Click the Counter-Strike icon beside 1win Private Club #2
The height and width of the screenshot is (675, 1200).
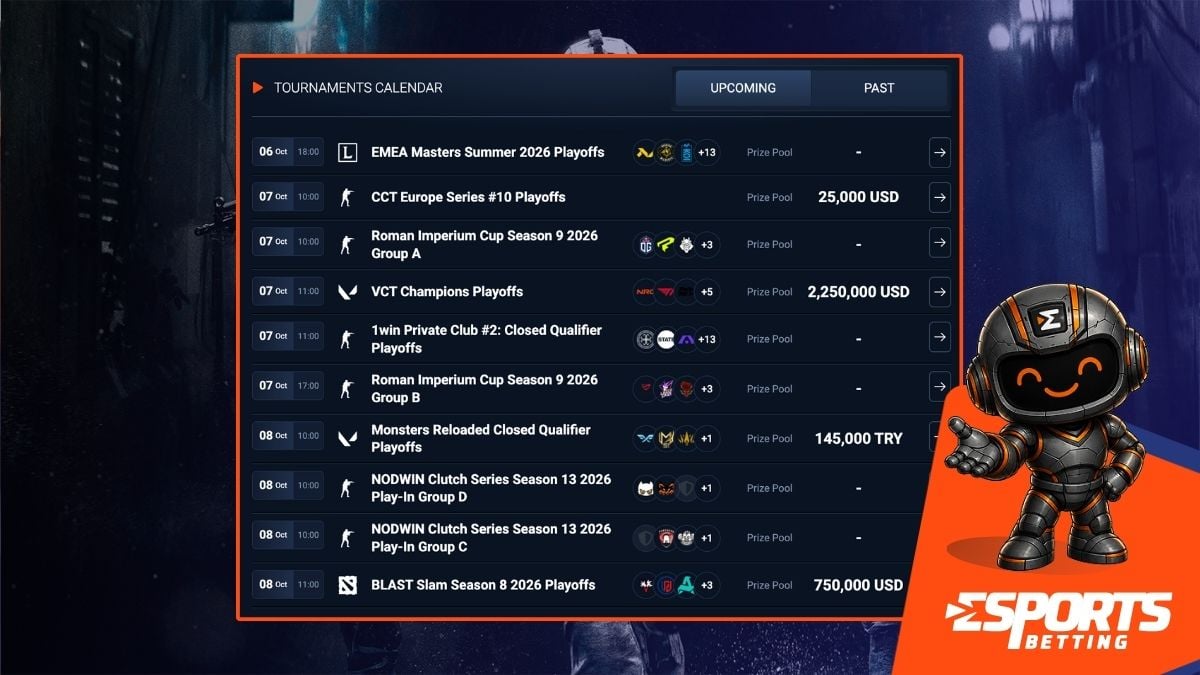pyautogui.click(x=347, y=339)
